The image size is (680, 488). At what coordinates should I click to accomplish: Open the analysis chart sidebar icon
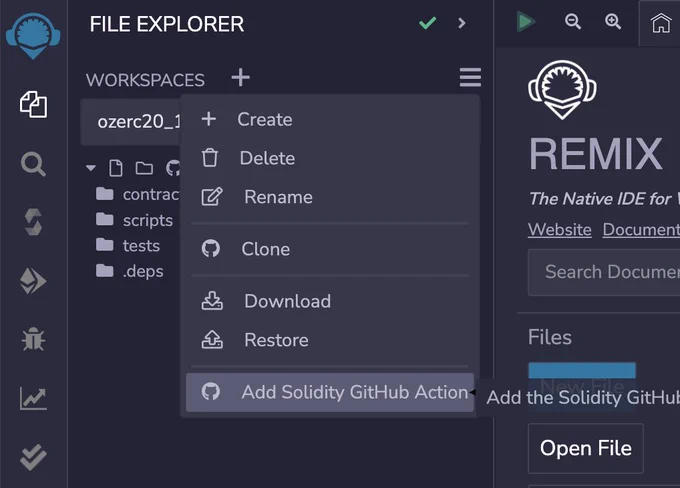(33, 399)
